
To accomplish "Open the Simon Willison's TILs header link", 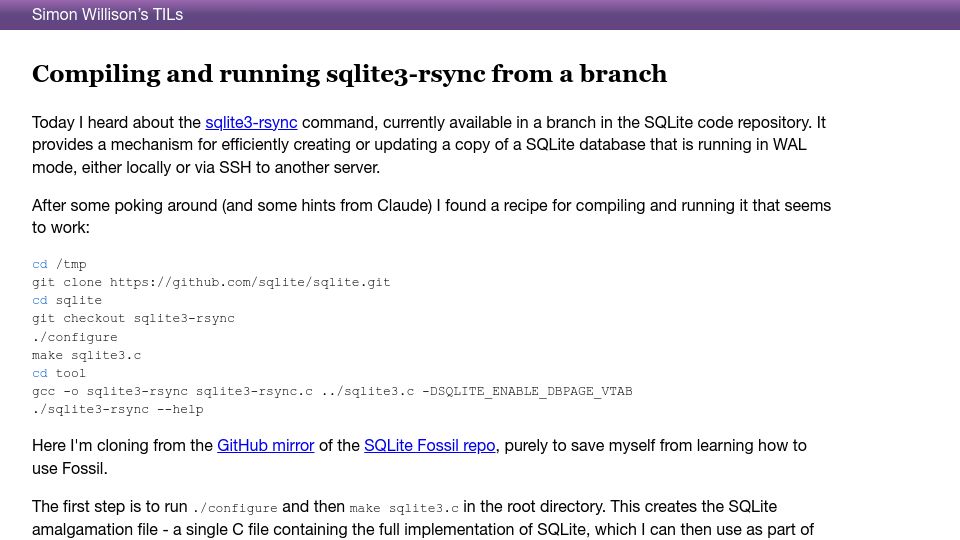I will point(107,14).
